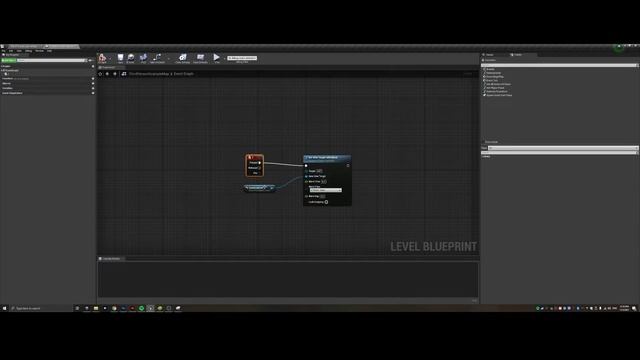640x360 pixels.
Task: Click Released exec pin on key node
Action: coord(260,168)
